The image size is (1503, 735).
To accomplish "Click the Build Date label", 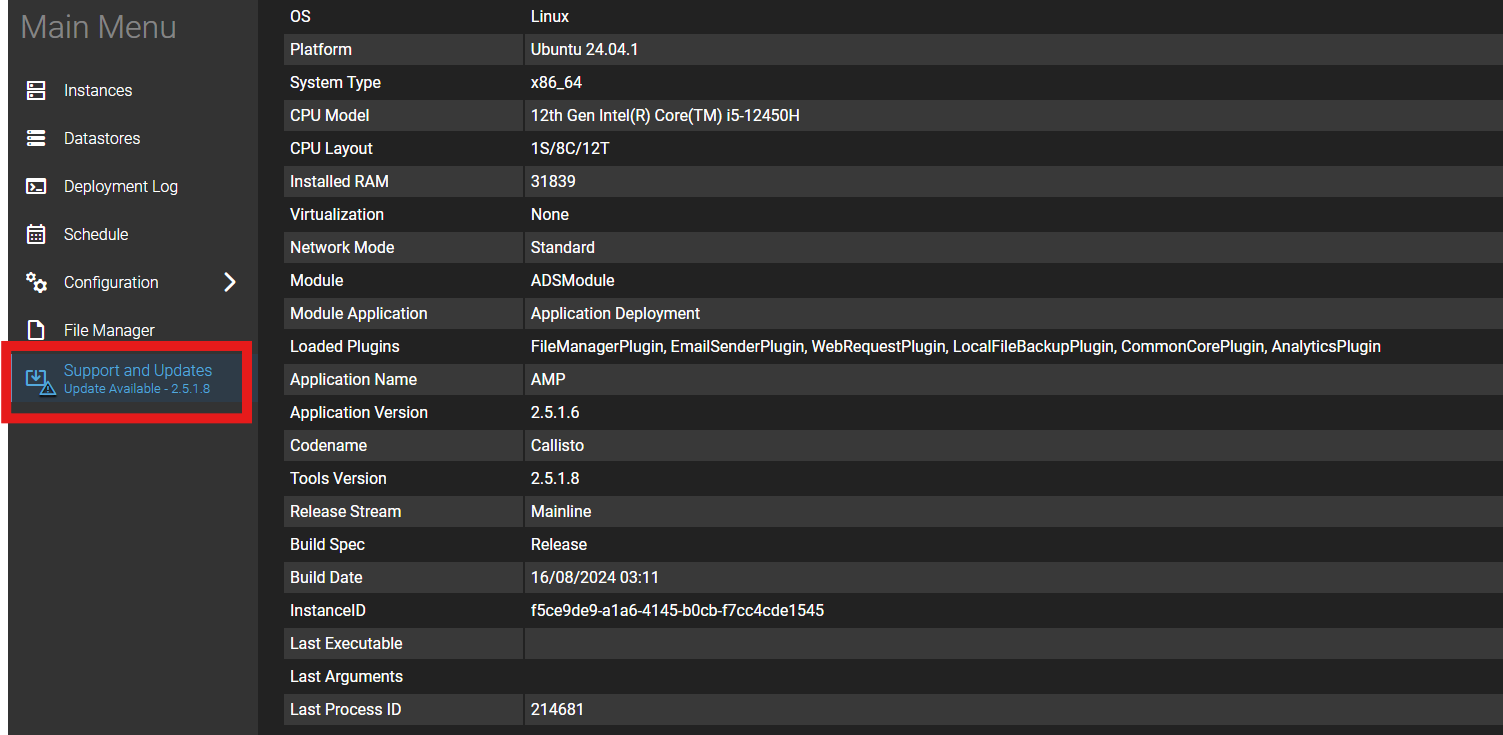I will (x=326, y=578).
